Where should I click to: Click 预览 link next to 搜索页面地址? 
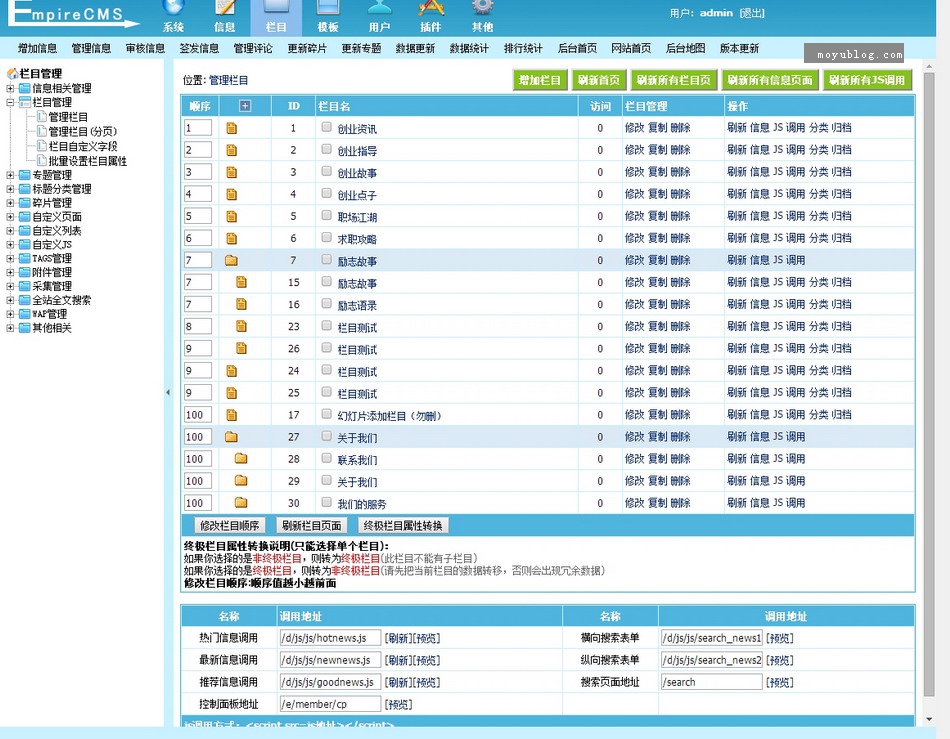point(780,682)
